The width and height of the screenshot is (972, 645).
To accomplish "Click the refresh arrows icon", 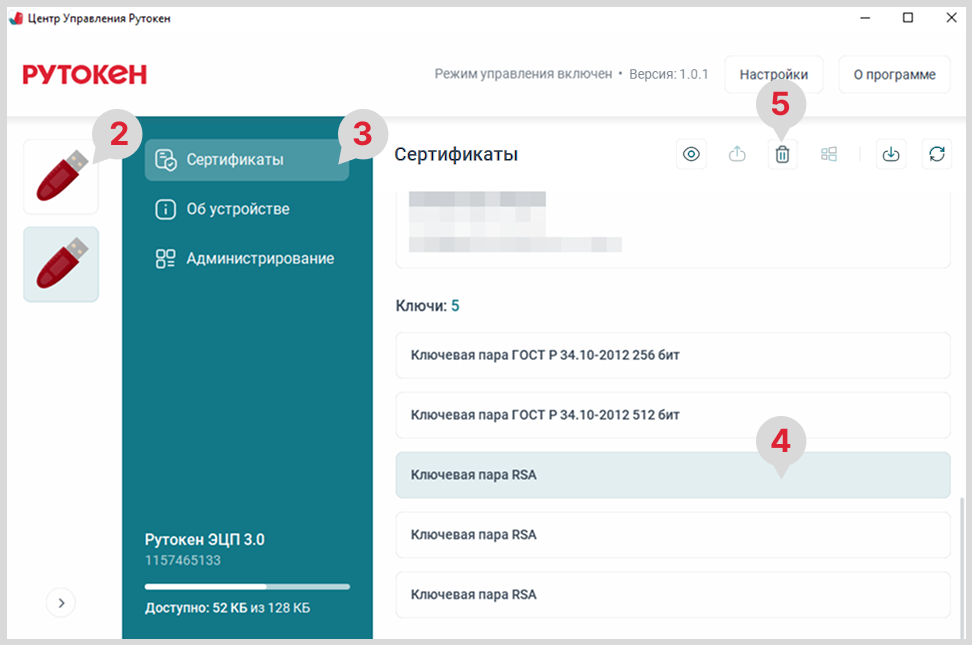I will [937, 154].
